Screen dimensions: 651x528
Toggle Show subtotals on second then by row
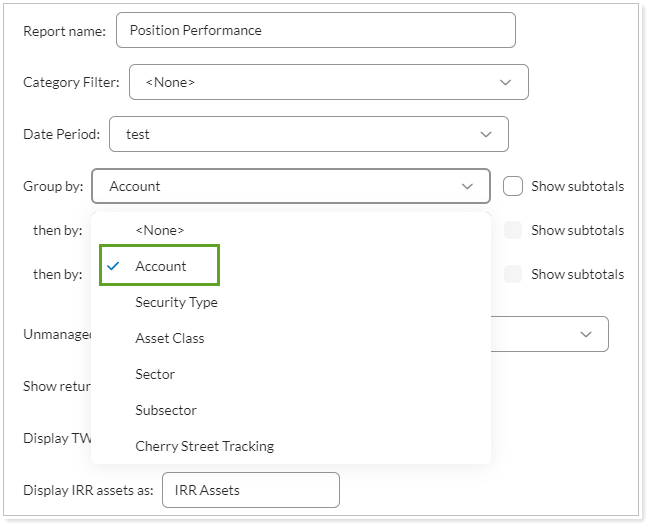513,274
